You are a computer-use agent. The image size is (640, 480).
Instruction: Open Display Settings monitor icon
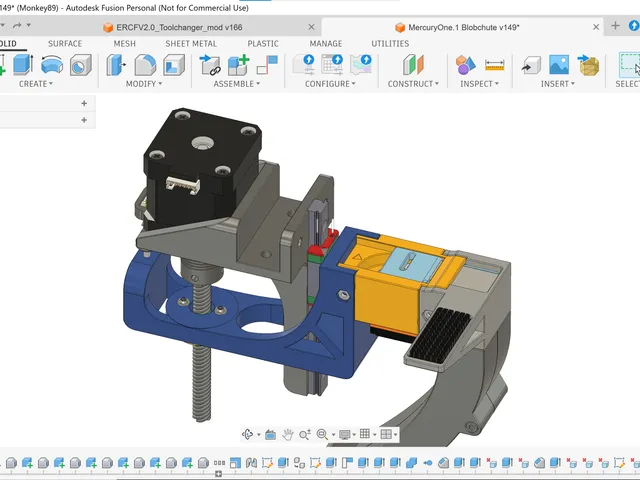click(345, 435)
